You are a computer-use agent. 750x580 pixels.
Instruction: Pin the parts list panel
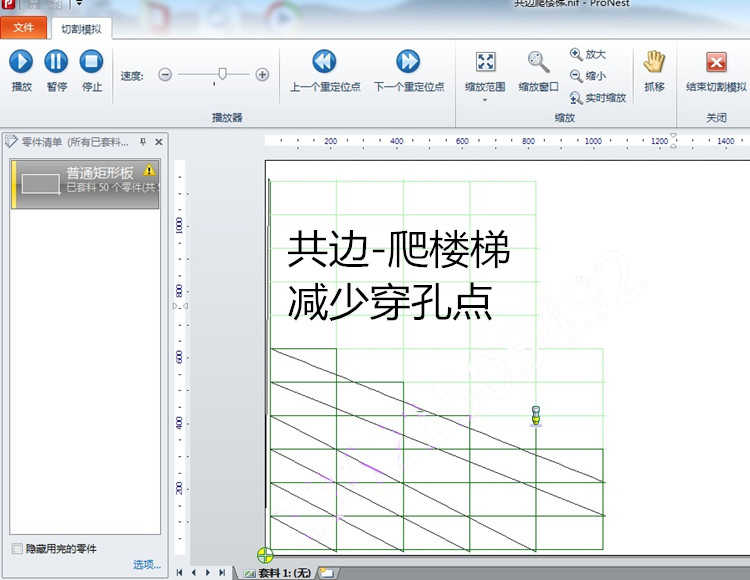[143, 142]
